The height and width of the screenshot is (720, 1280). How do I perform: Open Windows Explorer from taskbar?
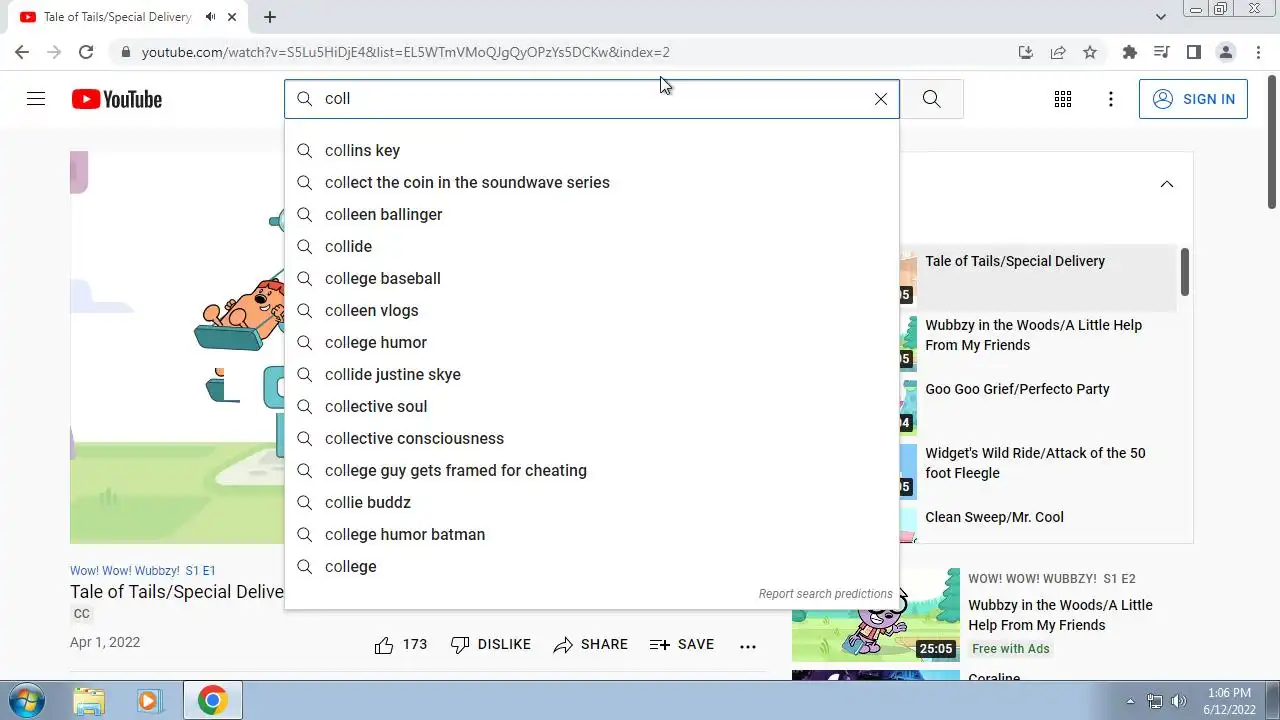point(89,700)
